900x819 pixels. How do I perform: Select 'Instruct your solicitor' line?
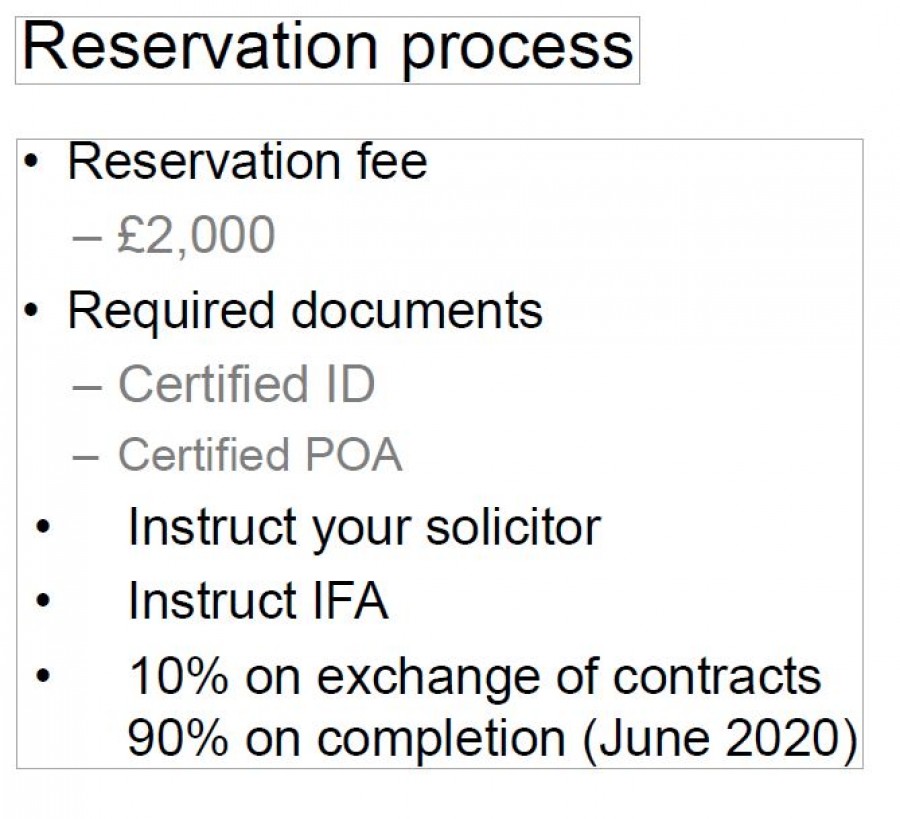click(x=364, y=528)
